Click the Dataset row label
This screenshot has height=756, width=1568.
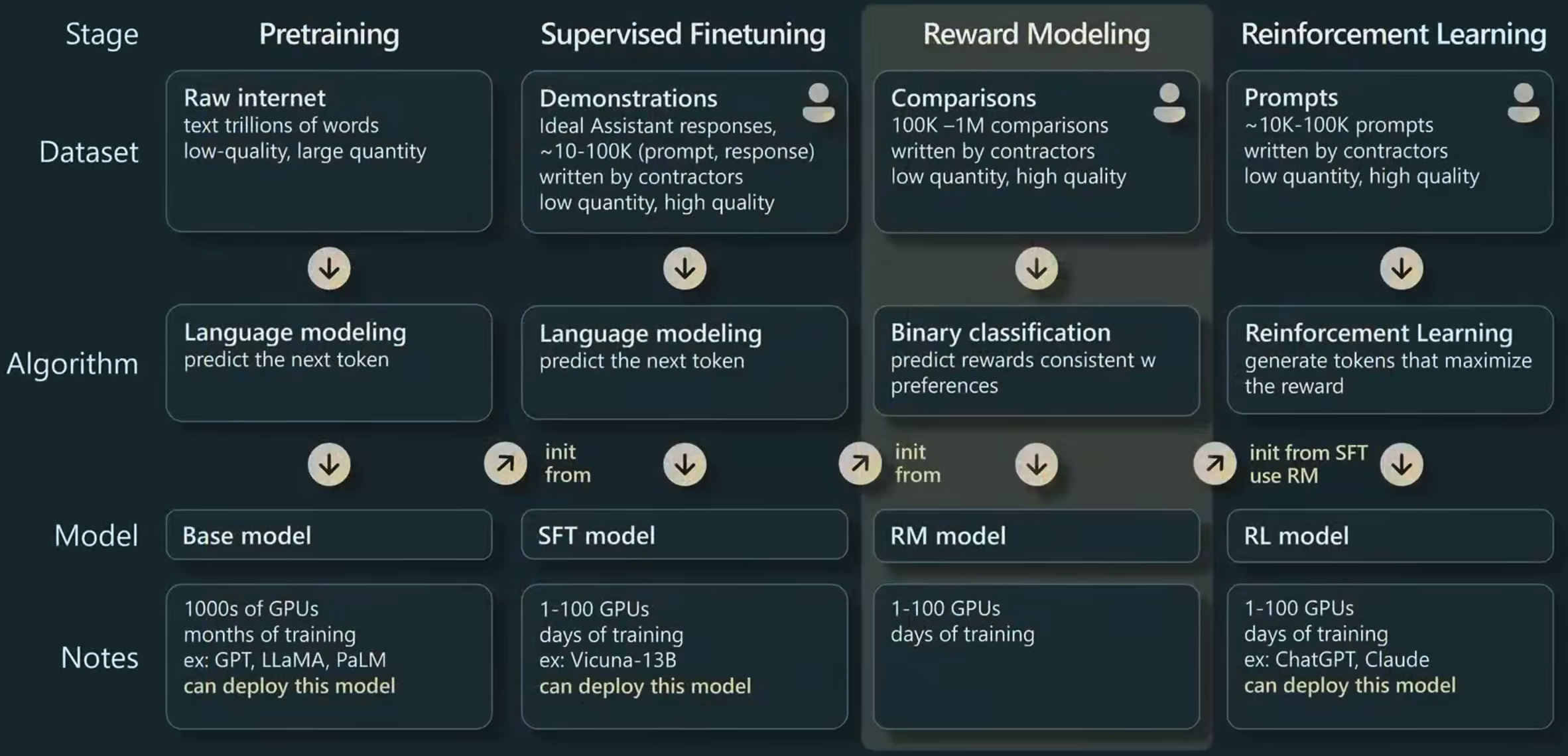coord(89,153)
